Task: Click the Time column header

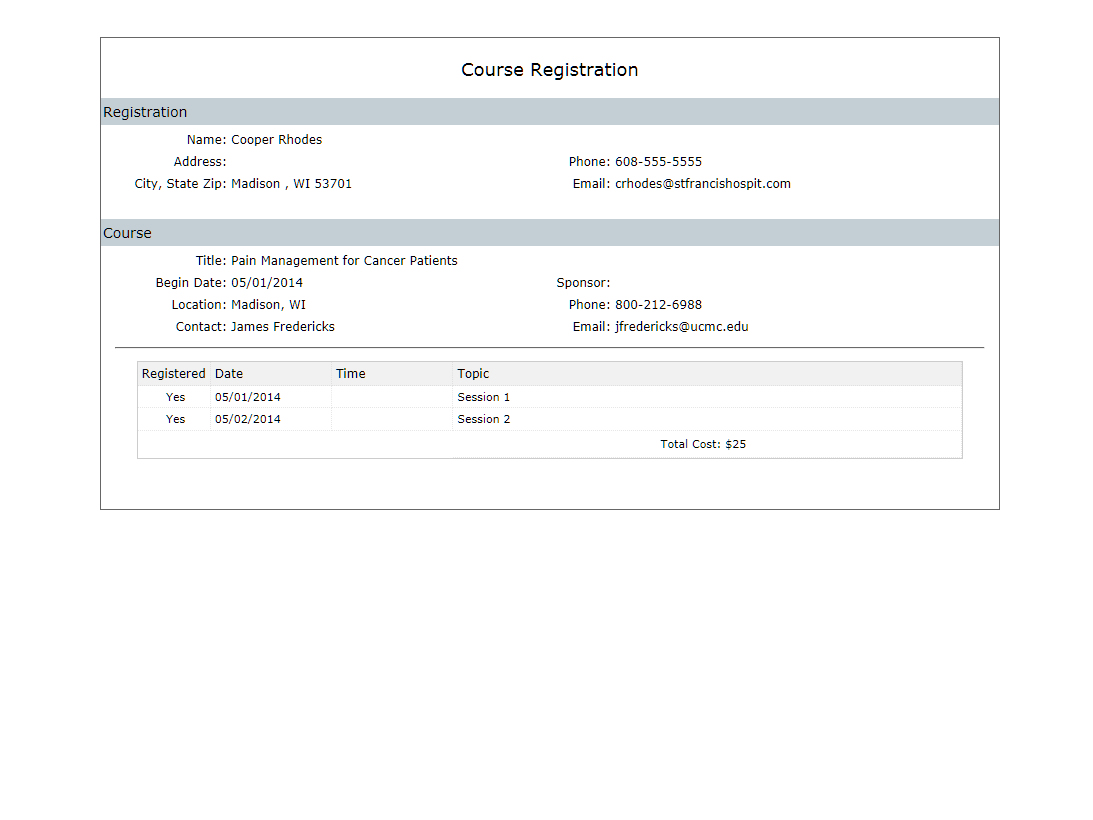Action: click(x=351, y=374)
